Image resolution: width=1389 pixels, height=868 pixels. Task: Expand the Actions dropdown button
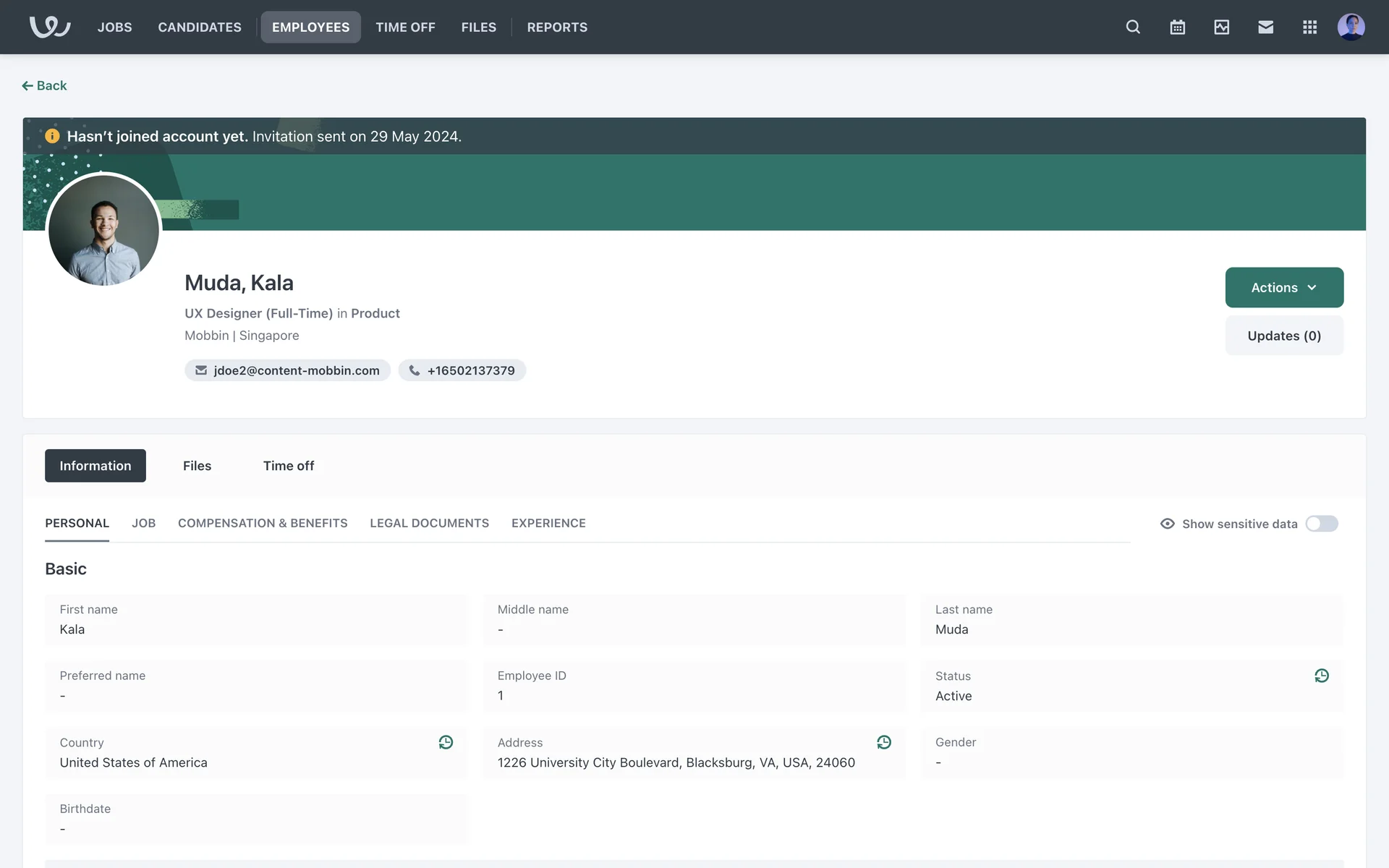pyautogui.click(x=1283, y=287)
